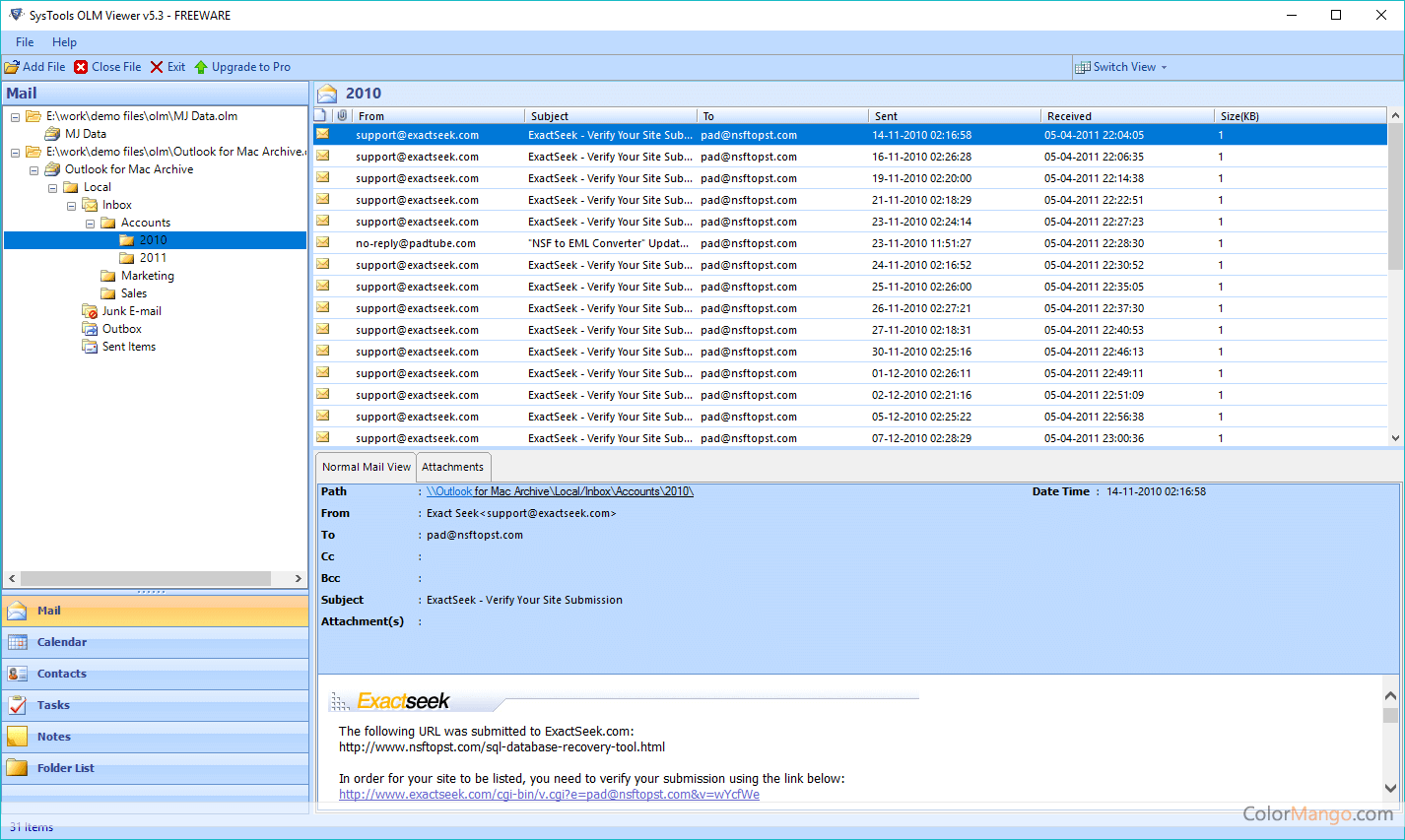Image resolution: width=1405 pixels, height=840 pixels.
Task: Select email sent 16-11-2010 02:26:28
Action: coord(850,157)
